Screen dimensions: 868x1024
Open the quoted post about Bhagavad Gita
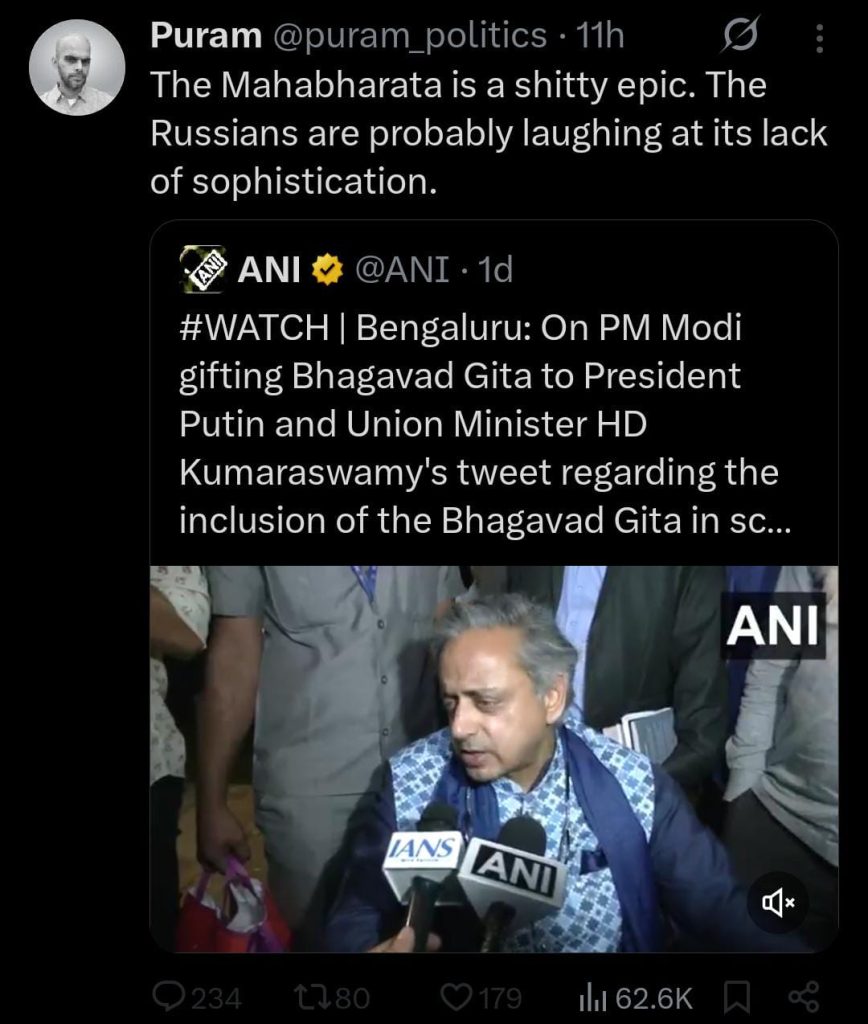pos(479,425)
